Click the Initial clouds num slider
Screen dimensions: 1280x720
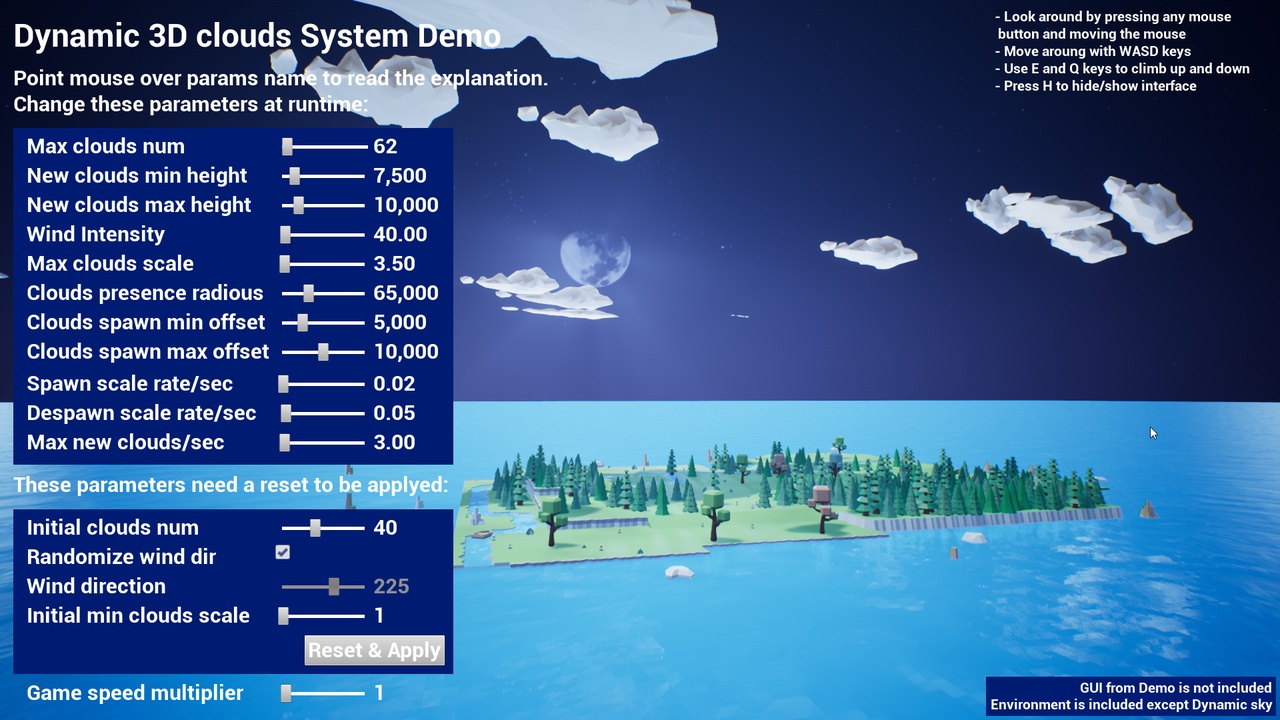(x=324, y=528)
